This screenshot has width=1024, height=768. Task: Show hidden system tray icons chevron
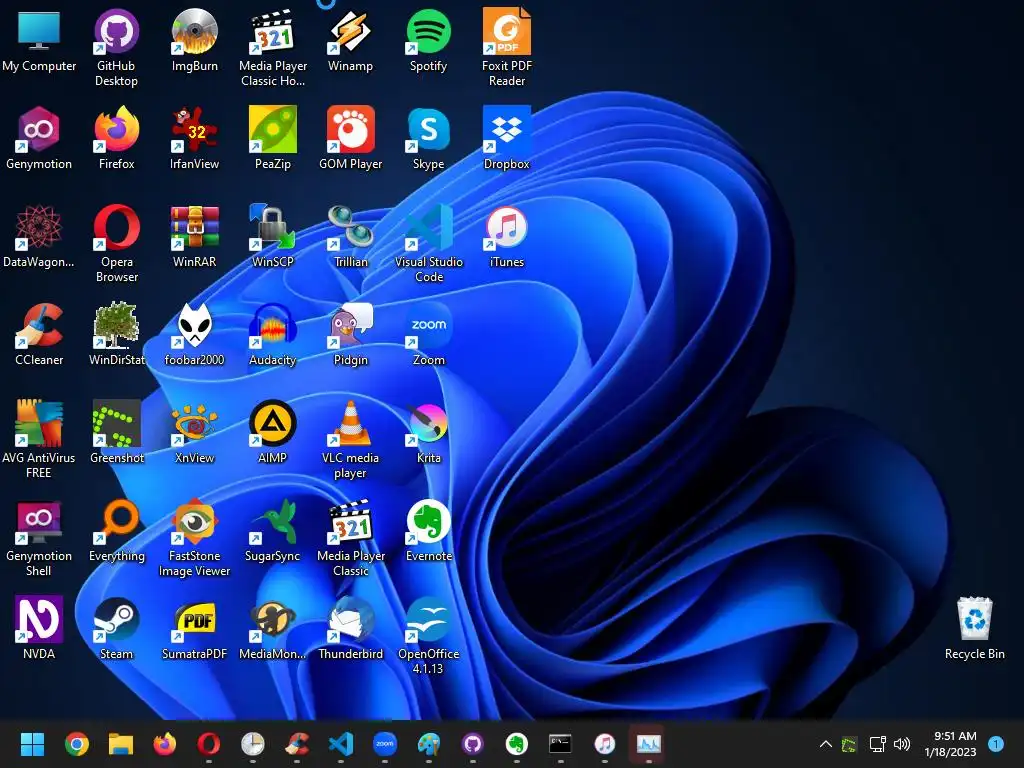825,744
